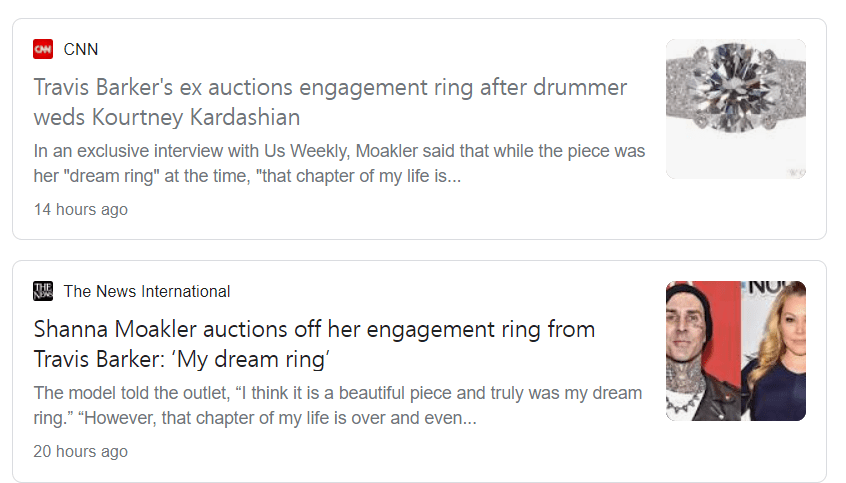Click the CNN source name

click(x=81, y=49)
